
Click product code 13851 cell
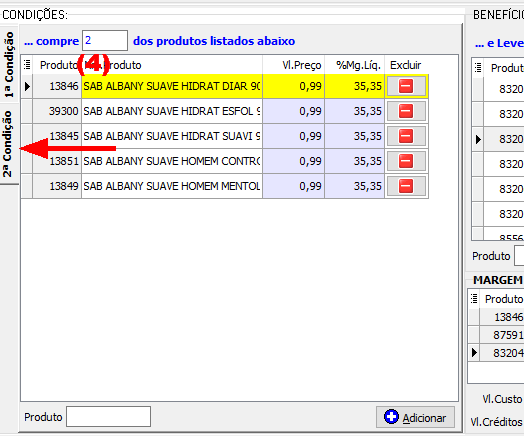57,161
